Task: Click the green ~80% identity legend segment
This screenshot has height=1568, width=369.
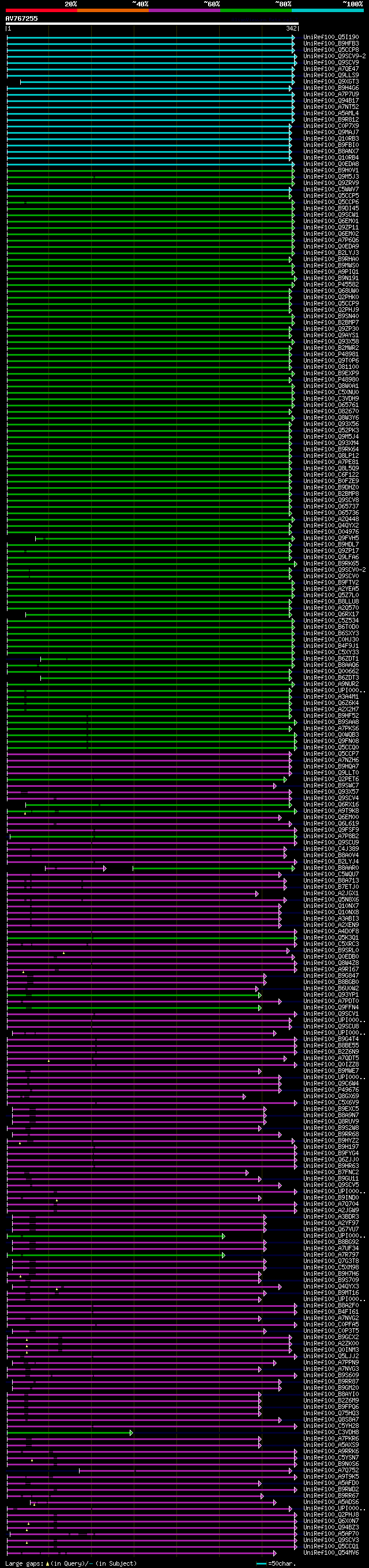Action: tap(256, 10)
